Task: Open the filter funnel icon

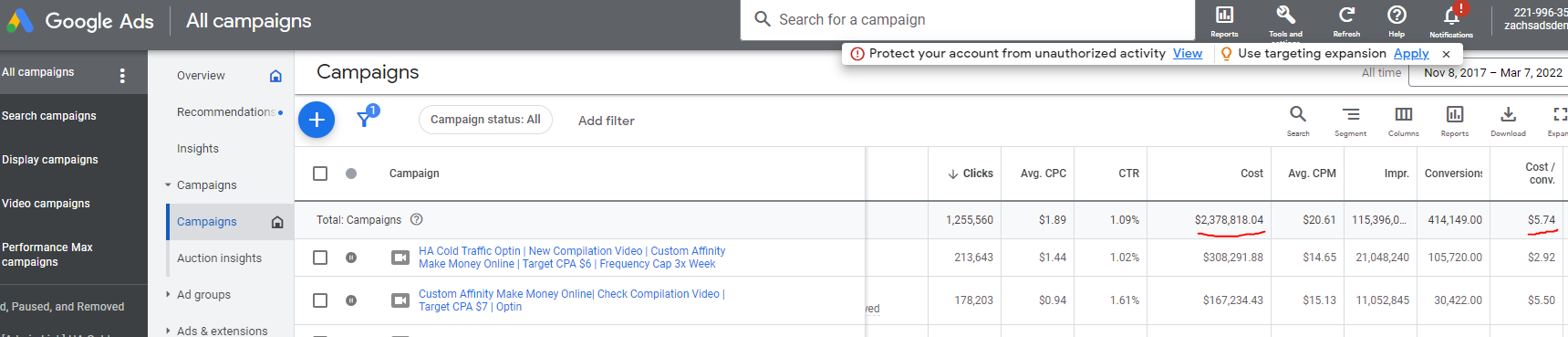Action: pos(365,118)
